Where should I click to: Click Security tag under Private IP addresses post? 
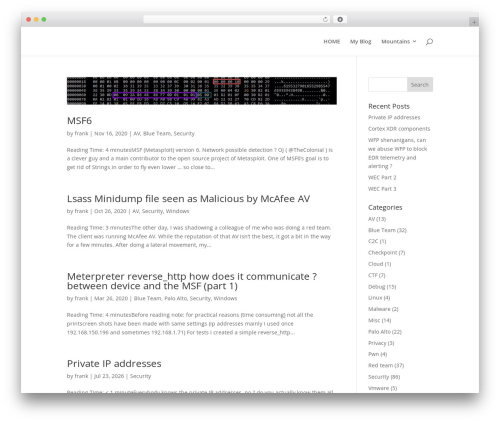(140, 376)
